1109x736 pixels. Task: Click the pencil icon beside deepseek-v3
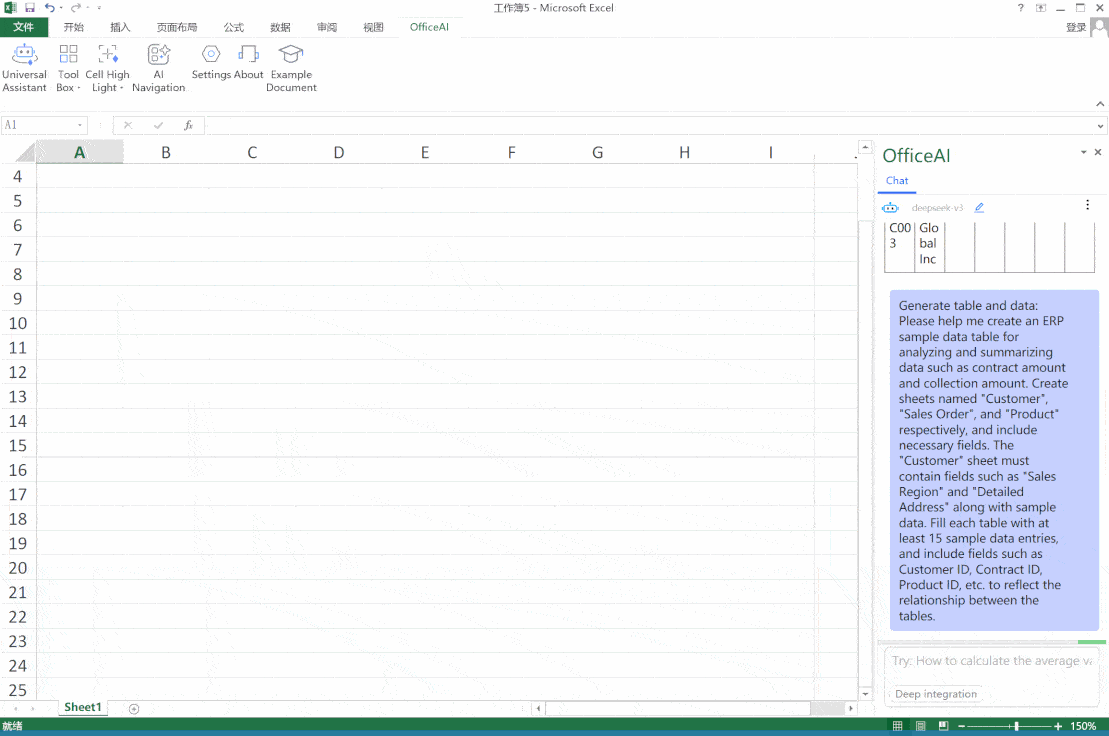pyautogui.click(x=979, y=208)
